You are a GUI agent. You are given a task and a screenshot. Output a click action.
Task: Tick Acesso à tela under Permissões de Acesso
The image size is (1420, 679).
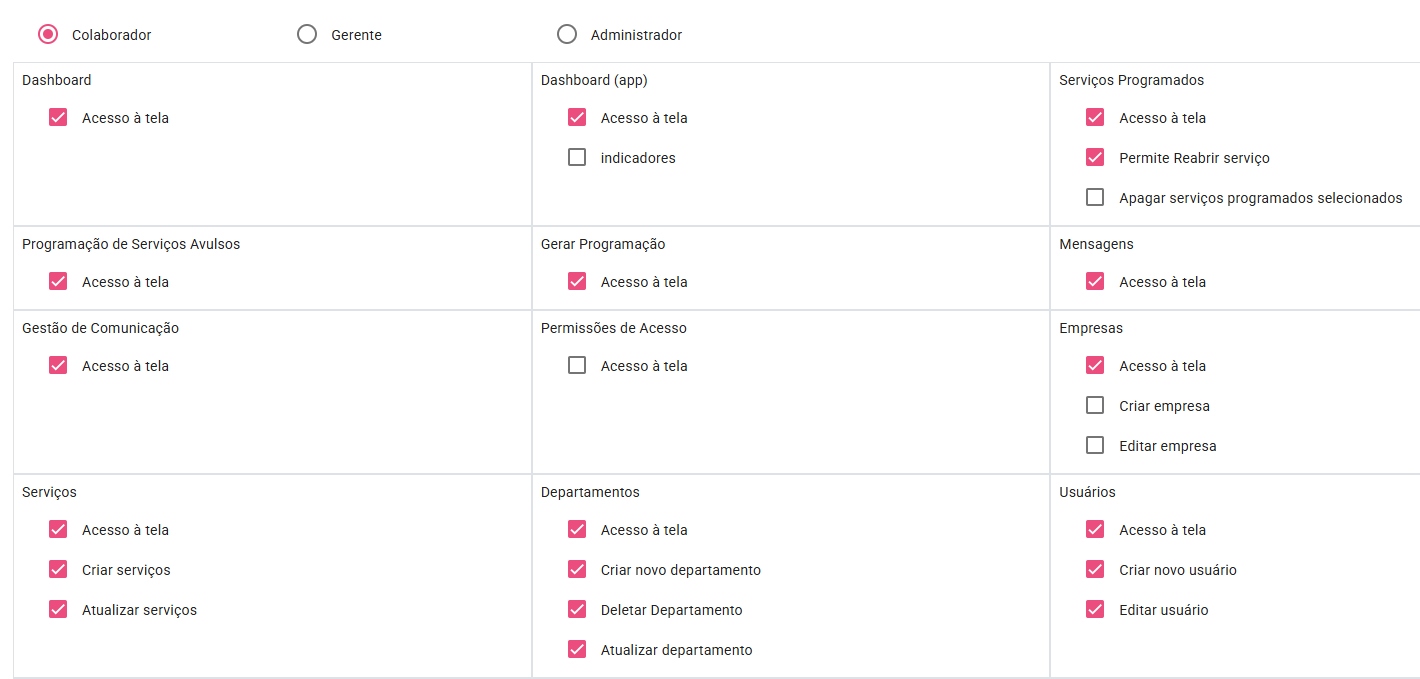pyautogui.click(x=577, y=365)
